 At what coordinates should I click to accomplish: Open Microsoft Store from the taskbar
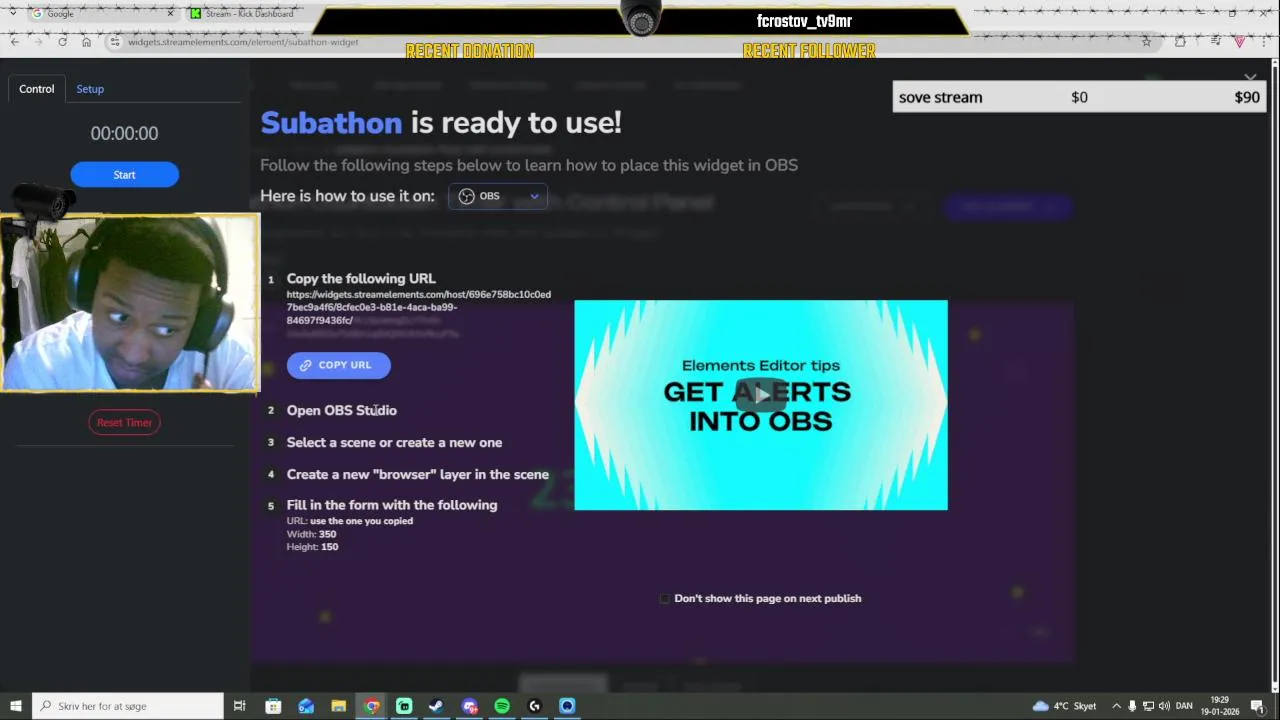(x=273, y=706)
